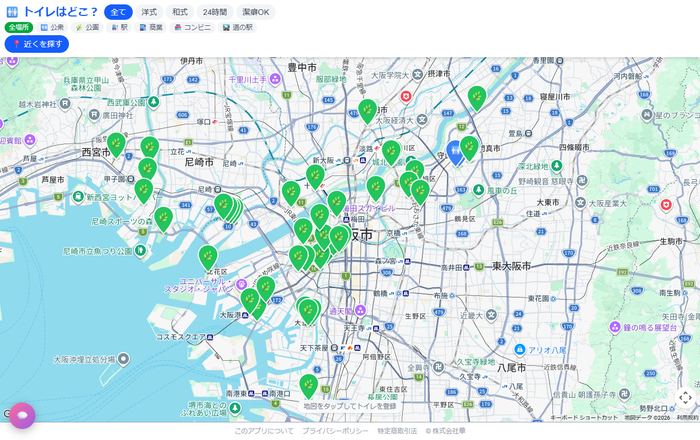Click the map camera controls button
700x440 pixels.
[685, 397]
